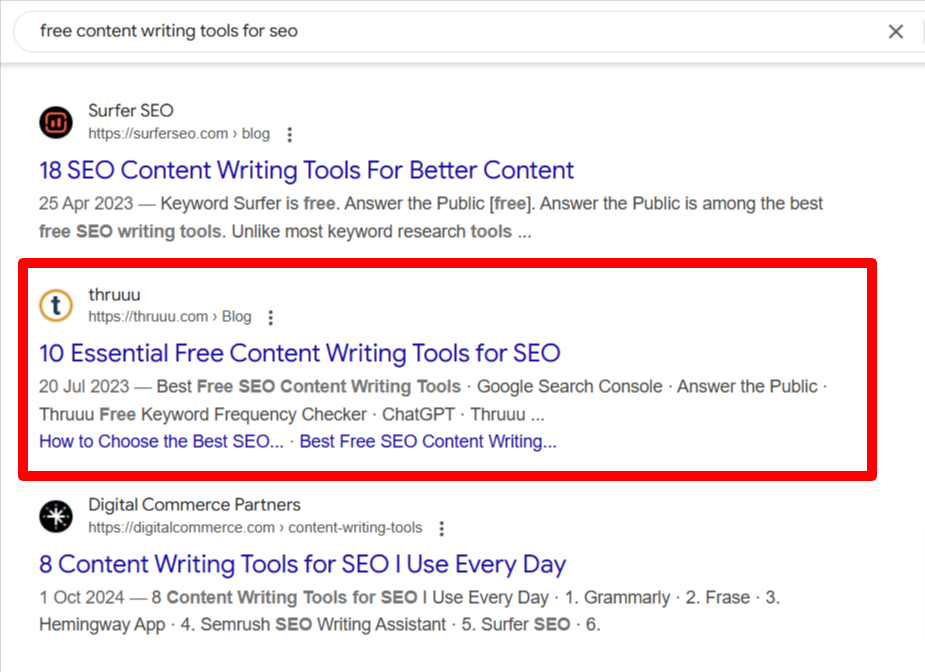Open '18 SEO Content Writing Tools' result
925x672 pixels.
pyautogui.click(x=306, y=171)
